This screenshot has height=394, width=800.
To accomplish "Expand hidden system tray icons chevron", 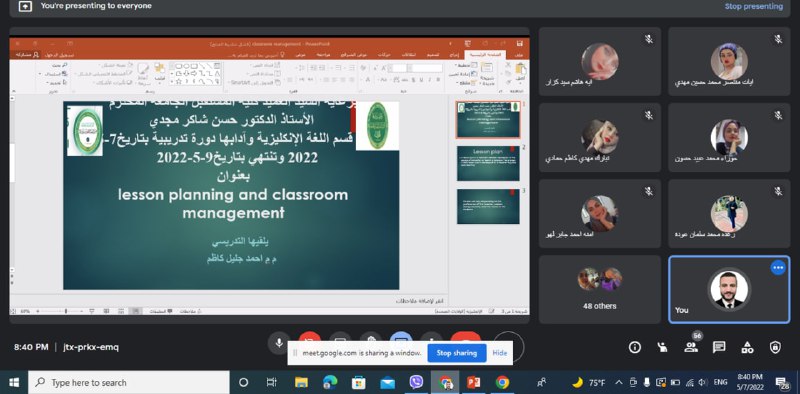I will (619, 382).
